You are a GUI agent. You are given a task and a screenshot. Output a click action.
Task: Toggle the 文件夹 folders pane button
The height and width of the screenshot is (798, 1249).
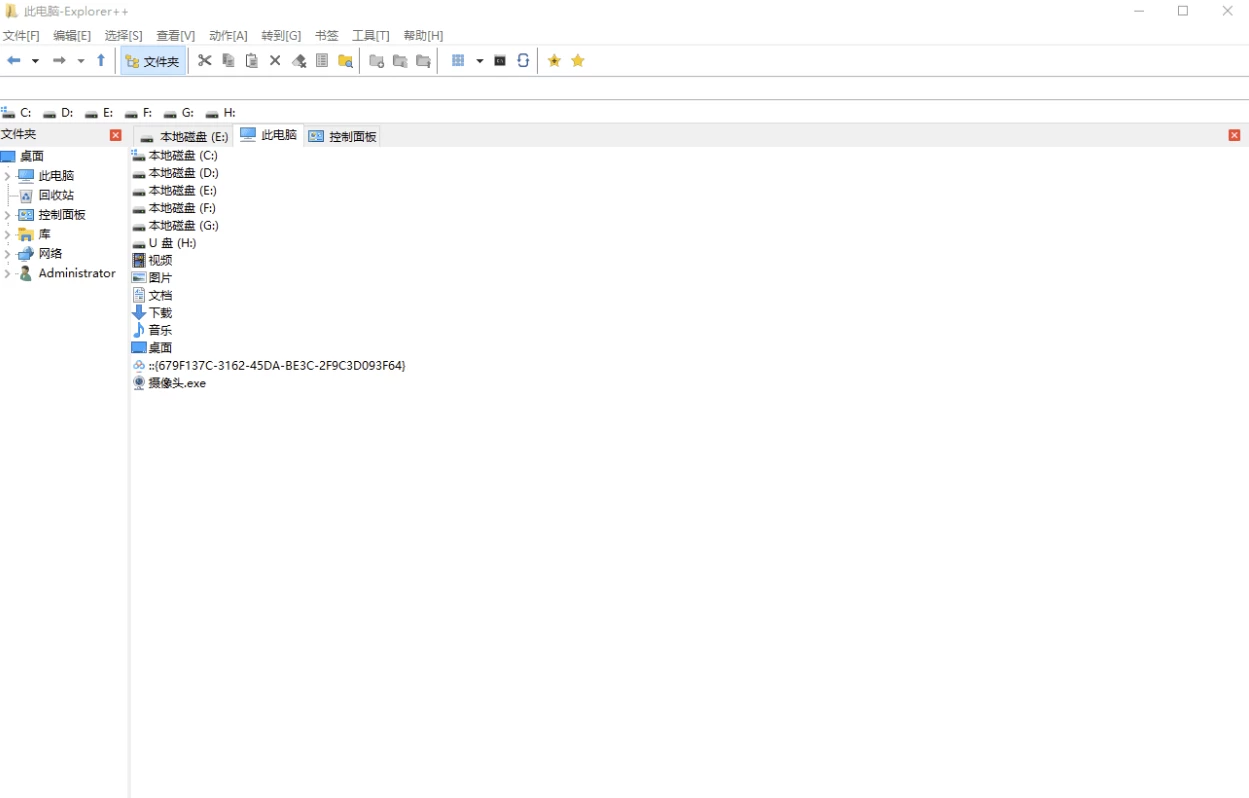(x=153, y=61)
